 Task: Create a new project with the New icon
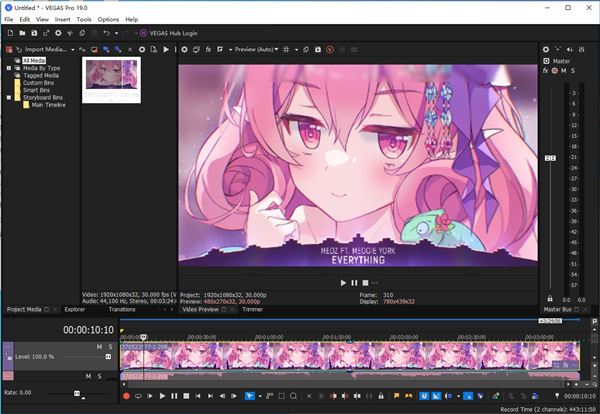click(10, 33)
